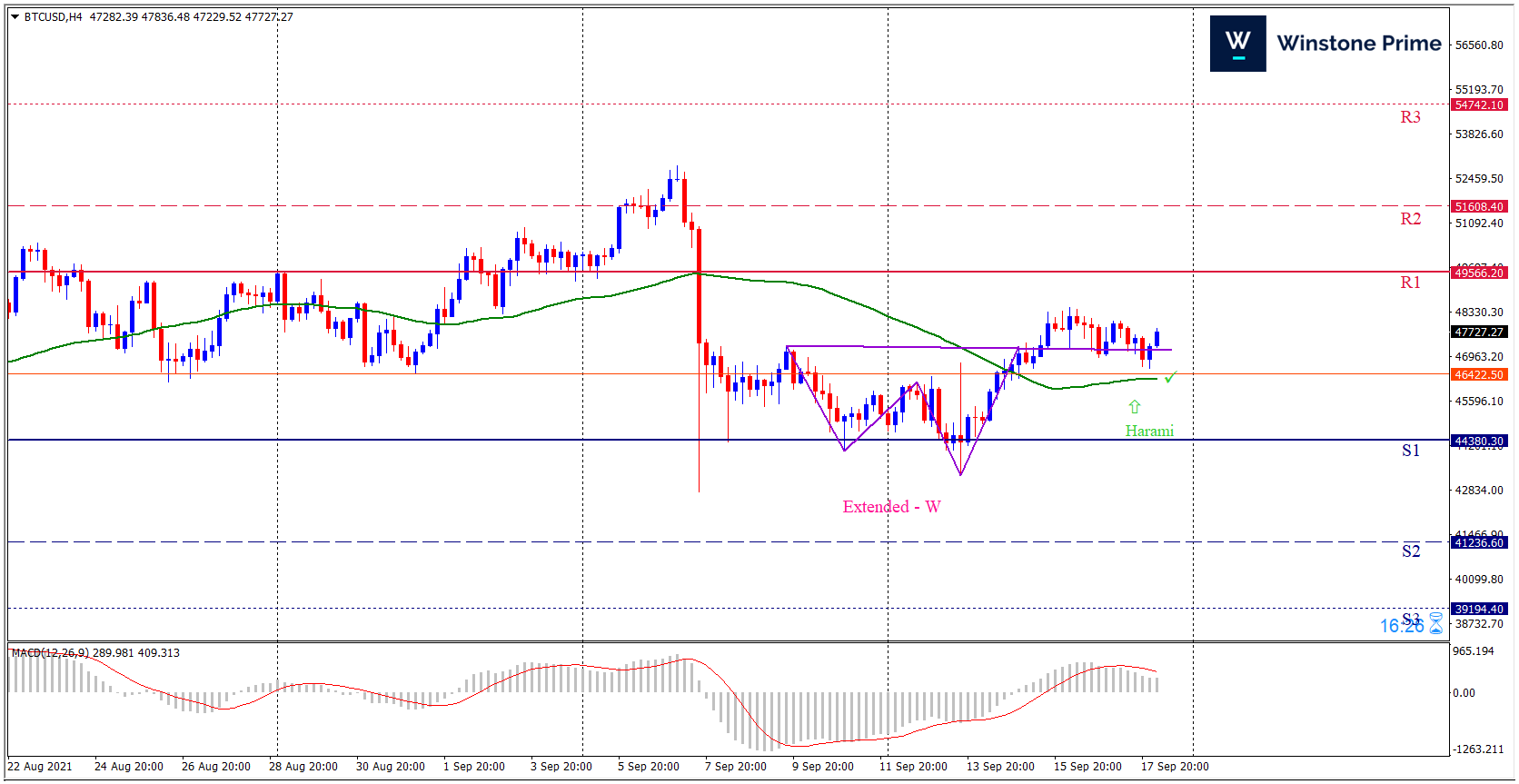1519x784 pixels.
Task: Click the hourglass candle timer icon
Action: tap(1436, 624)
